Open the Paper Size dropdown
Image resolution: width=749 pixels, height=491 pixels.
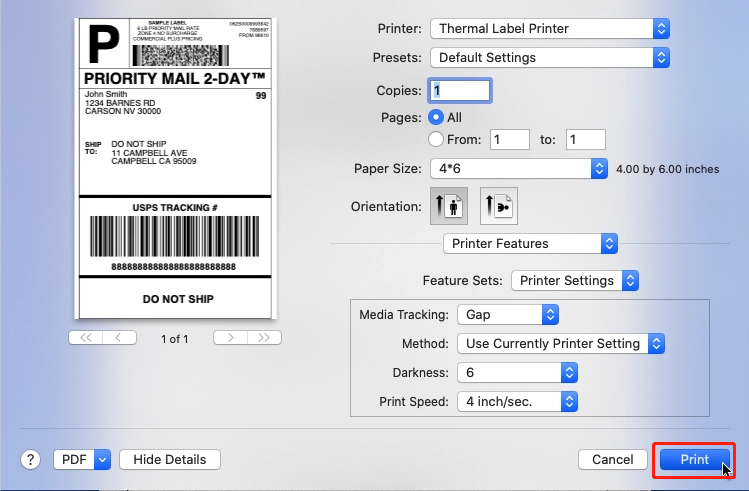click(x=519, y=169)
